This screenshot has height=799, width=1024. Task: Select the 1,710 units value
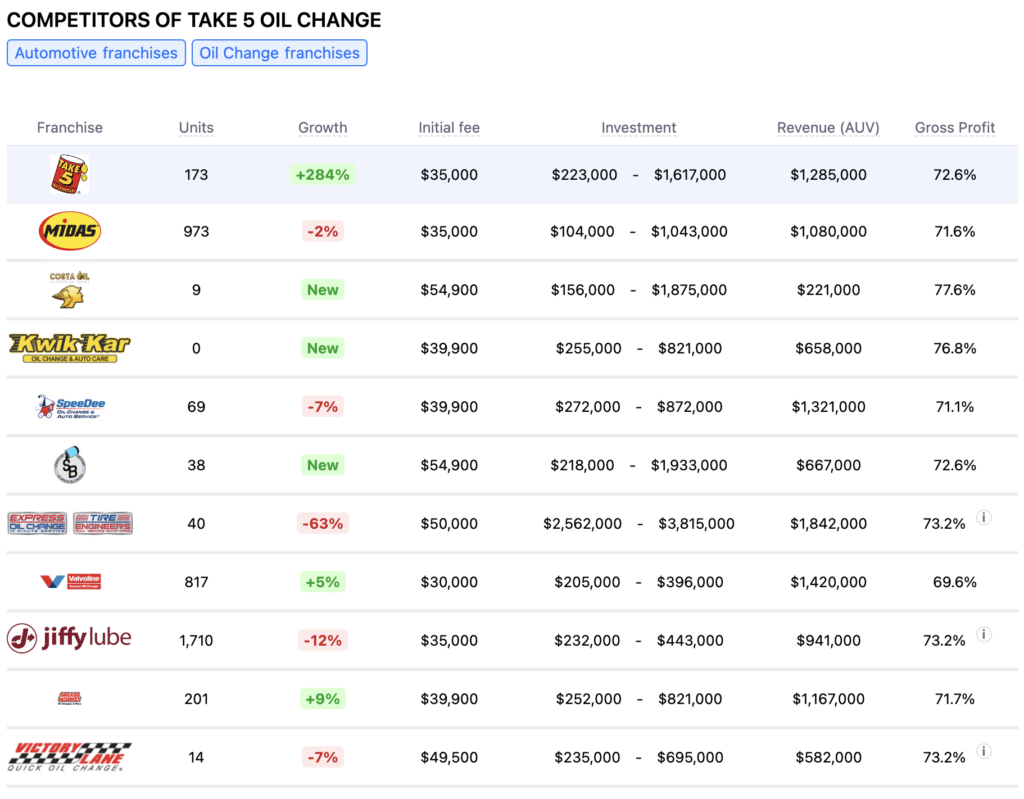point(196,640)
